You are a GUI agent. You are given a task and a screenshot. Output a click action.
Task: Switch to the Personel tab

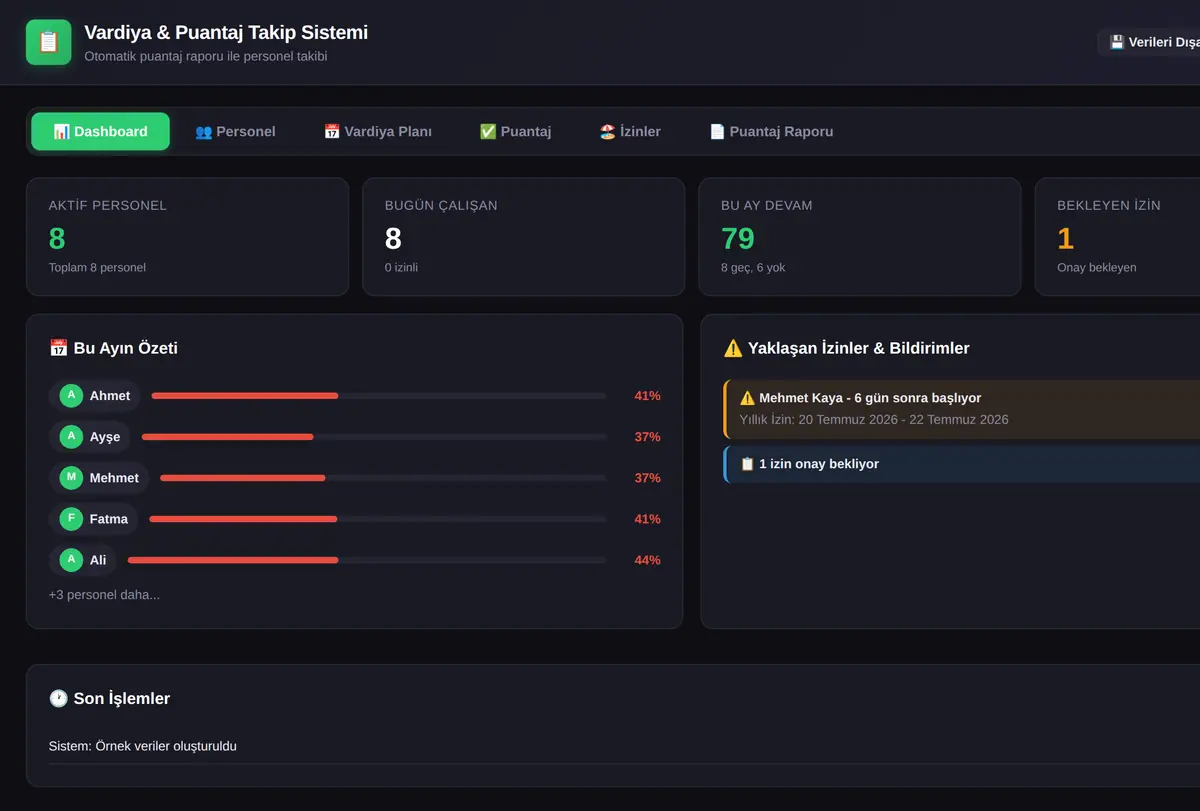235,132
